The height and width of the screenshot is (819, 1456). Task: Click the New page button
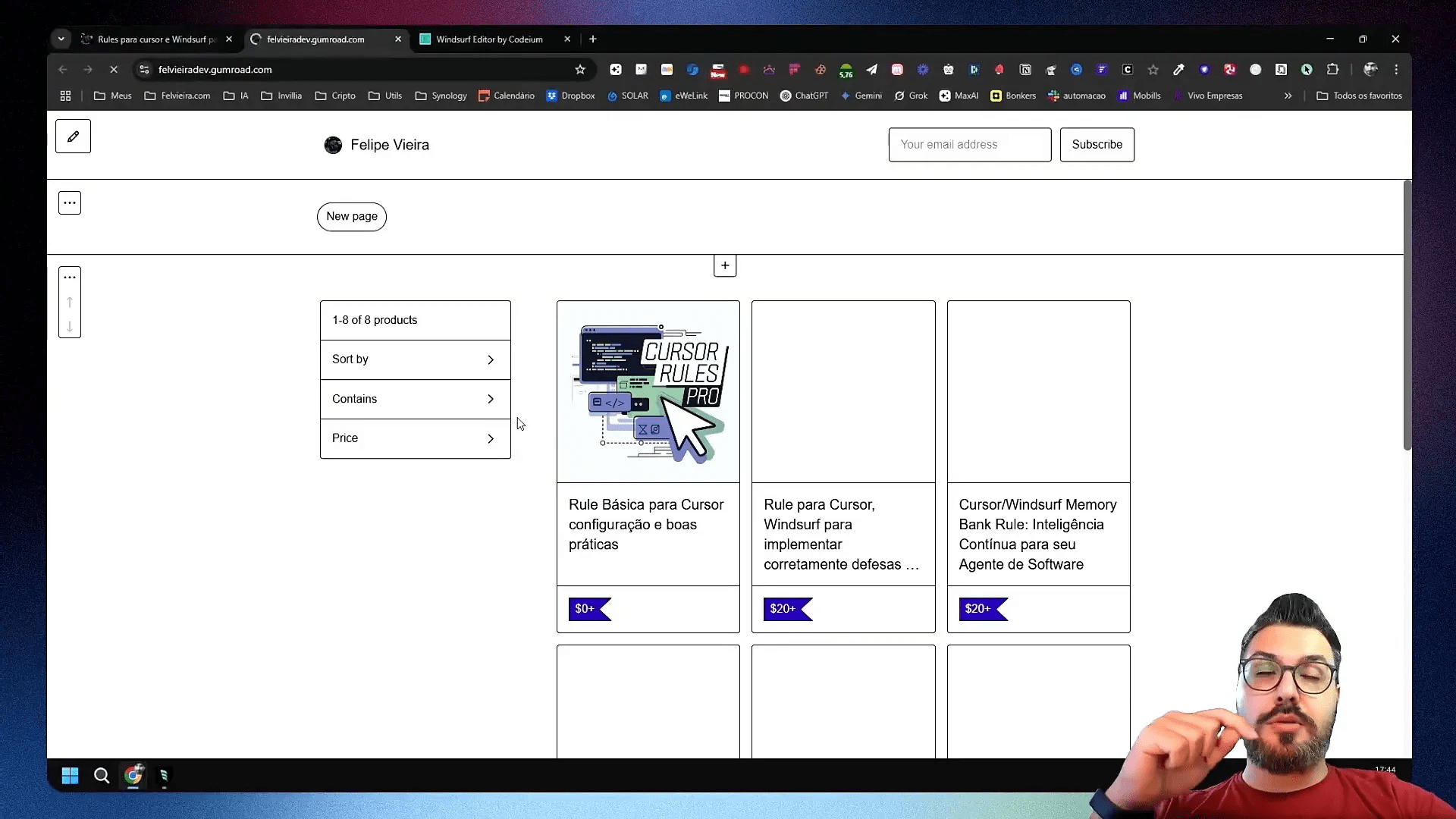point(352,216)
